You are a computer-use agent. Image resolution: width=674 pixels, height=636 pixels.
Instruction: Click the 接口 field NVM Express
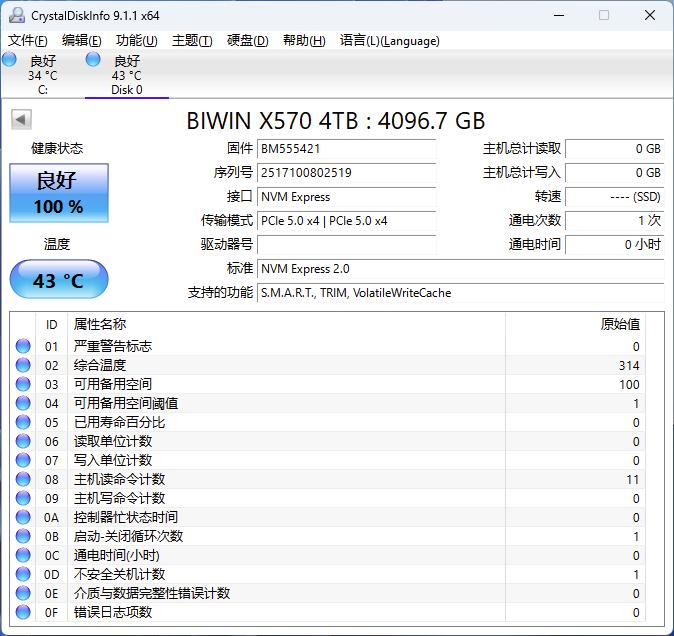click(x=346, y=197)
